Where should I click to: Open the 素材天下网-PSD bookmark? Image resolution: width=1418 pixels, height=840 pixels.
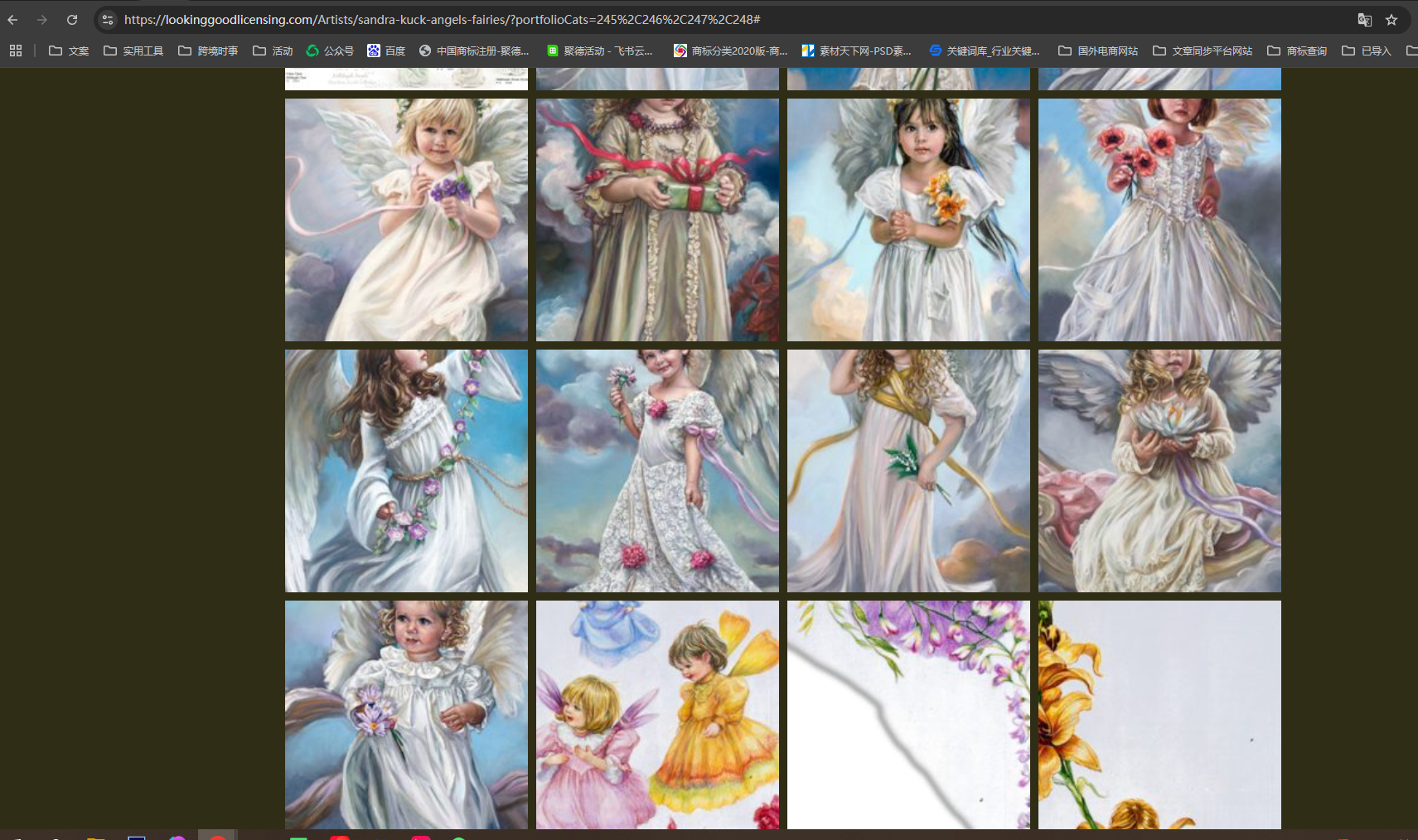tap(856, 51)
